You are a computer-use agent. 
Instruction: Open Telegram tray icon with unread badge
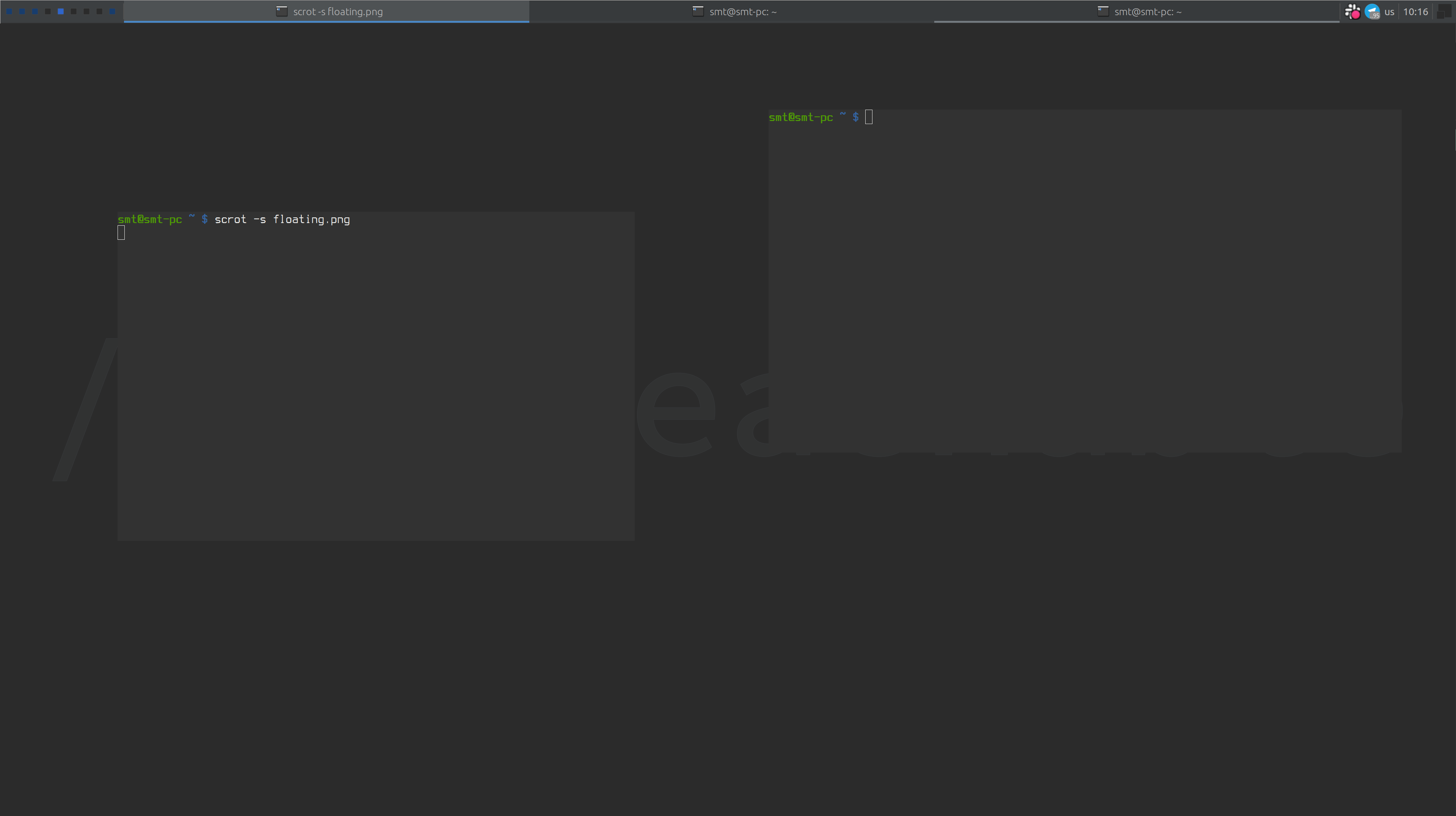[1372, 11]
